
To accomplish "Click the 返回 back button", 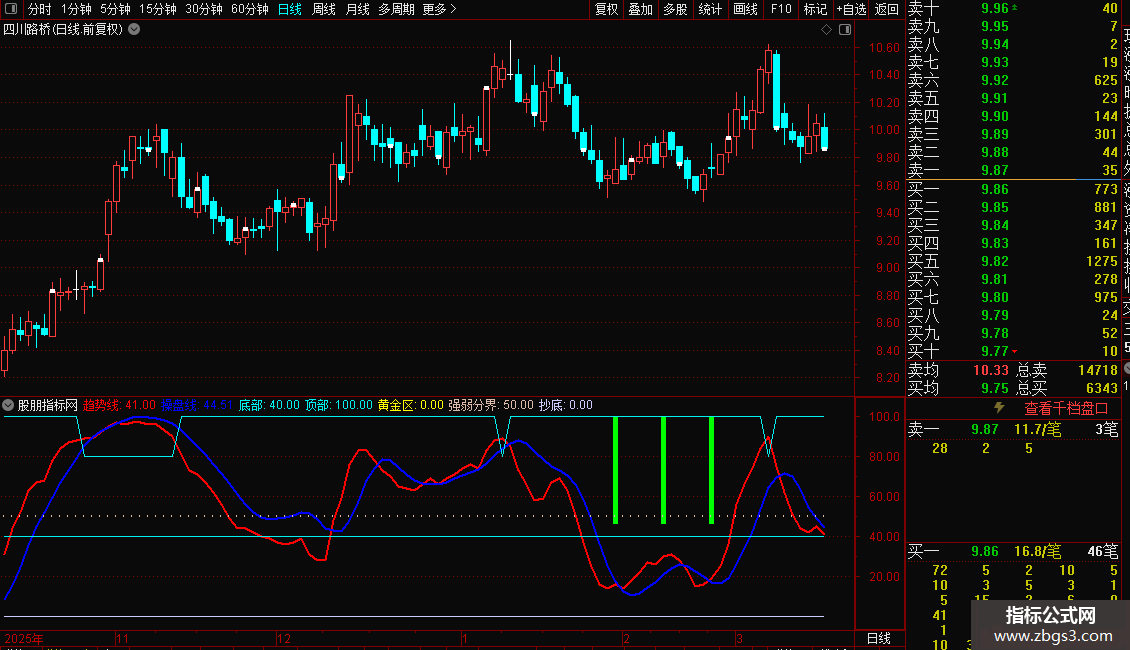I will [x=886, y=9].
